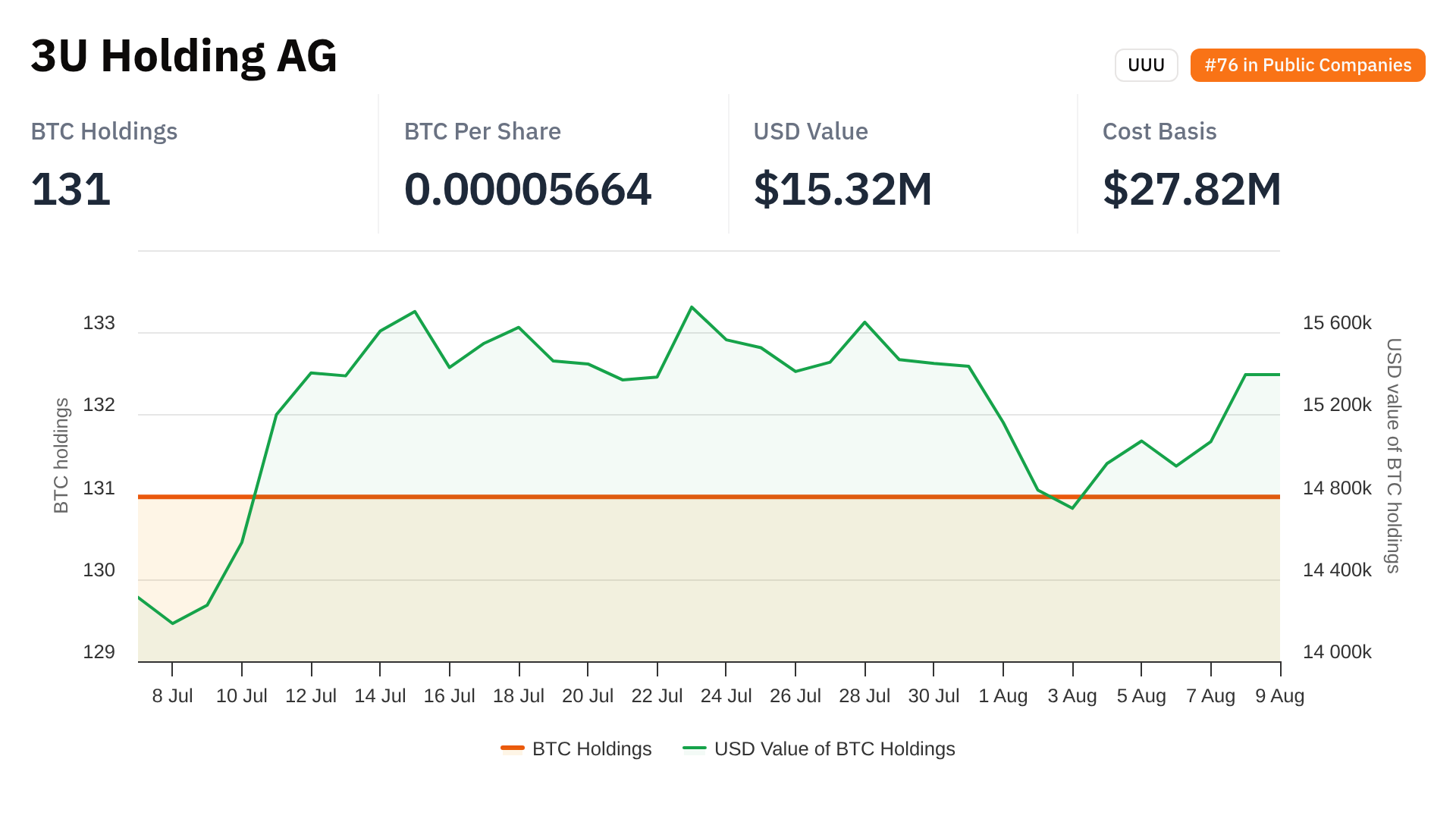Viewport: 1456px width, 819px height.
Task: Click the USD value of BTC holdings axis title
Action: [x=1394, y=456]
